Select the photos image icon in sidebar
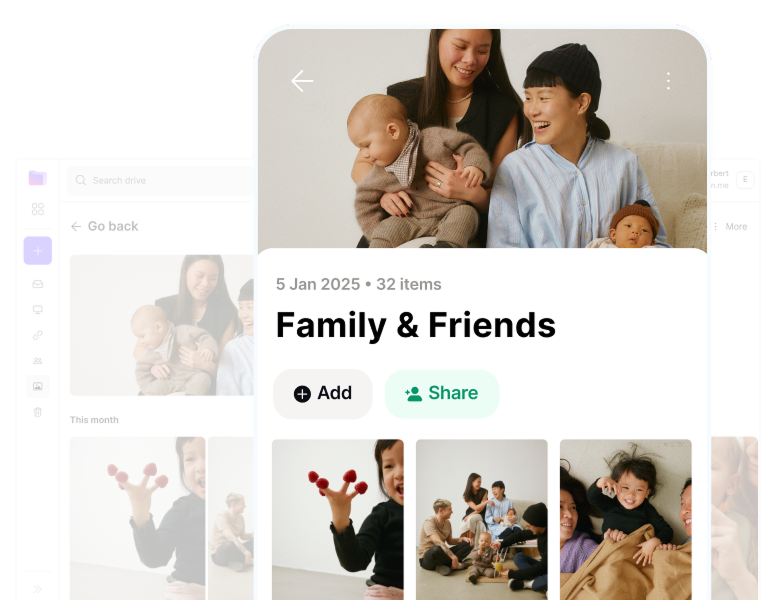Image resolution: width=776 pixels, height=600 pixels. pyautogui.click(x=38, y=386)
